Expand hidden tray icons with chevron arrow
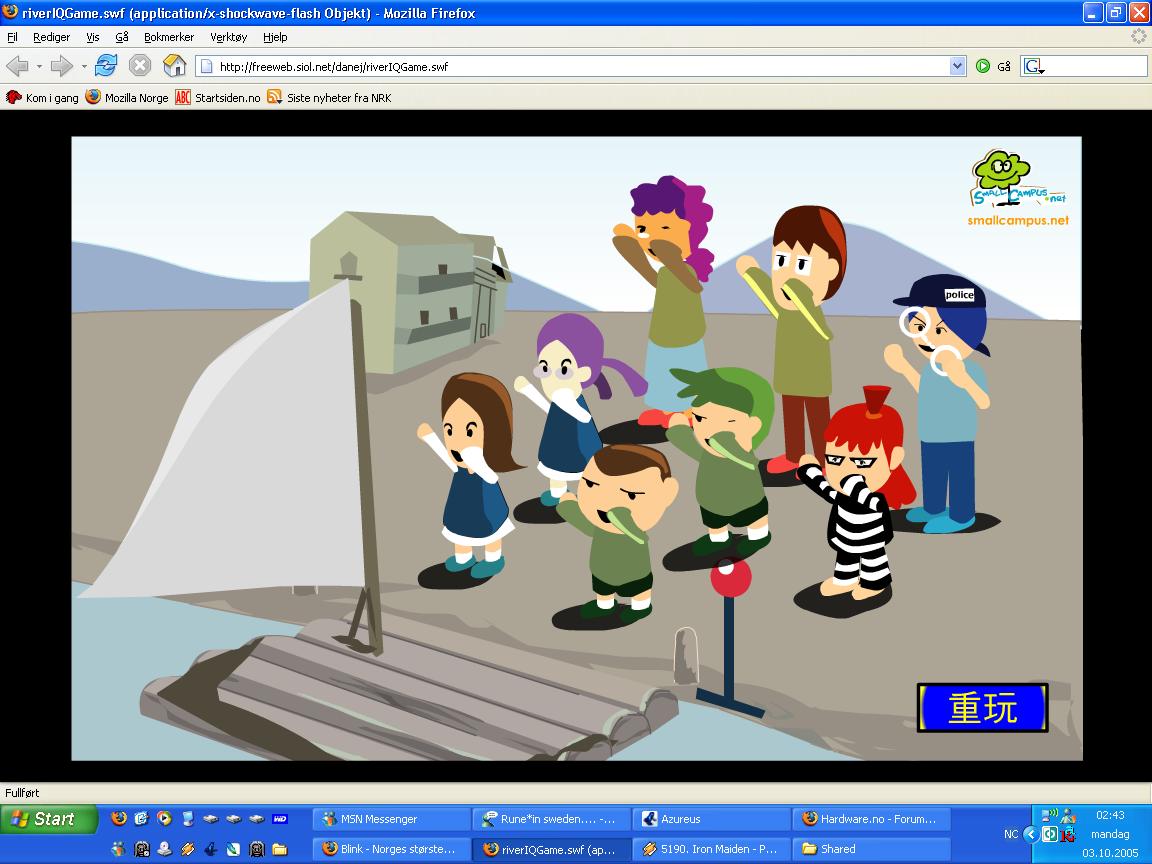 click(x=1031, y=834)
